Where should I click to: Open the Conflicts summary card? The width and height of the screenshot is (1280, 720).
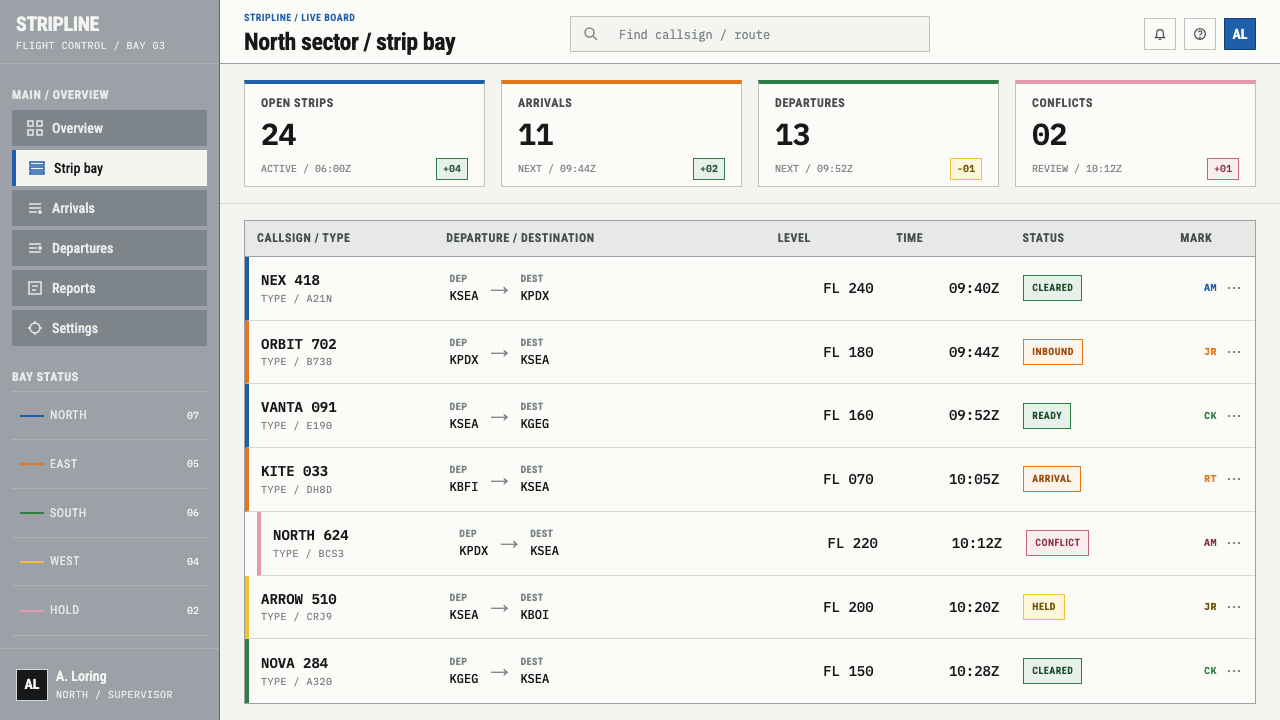1136,133
